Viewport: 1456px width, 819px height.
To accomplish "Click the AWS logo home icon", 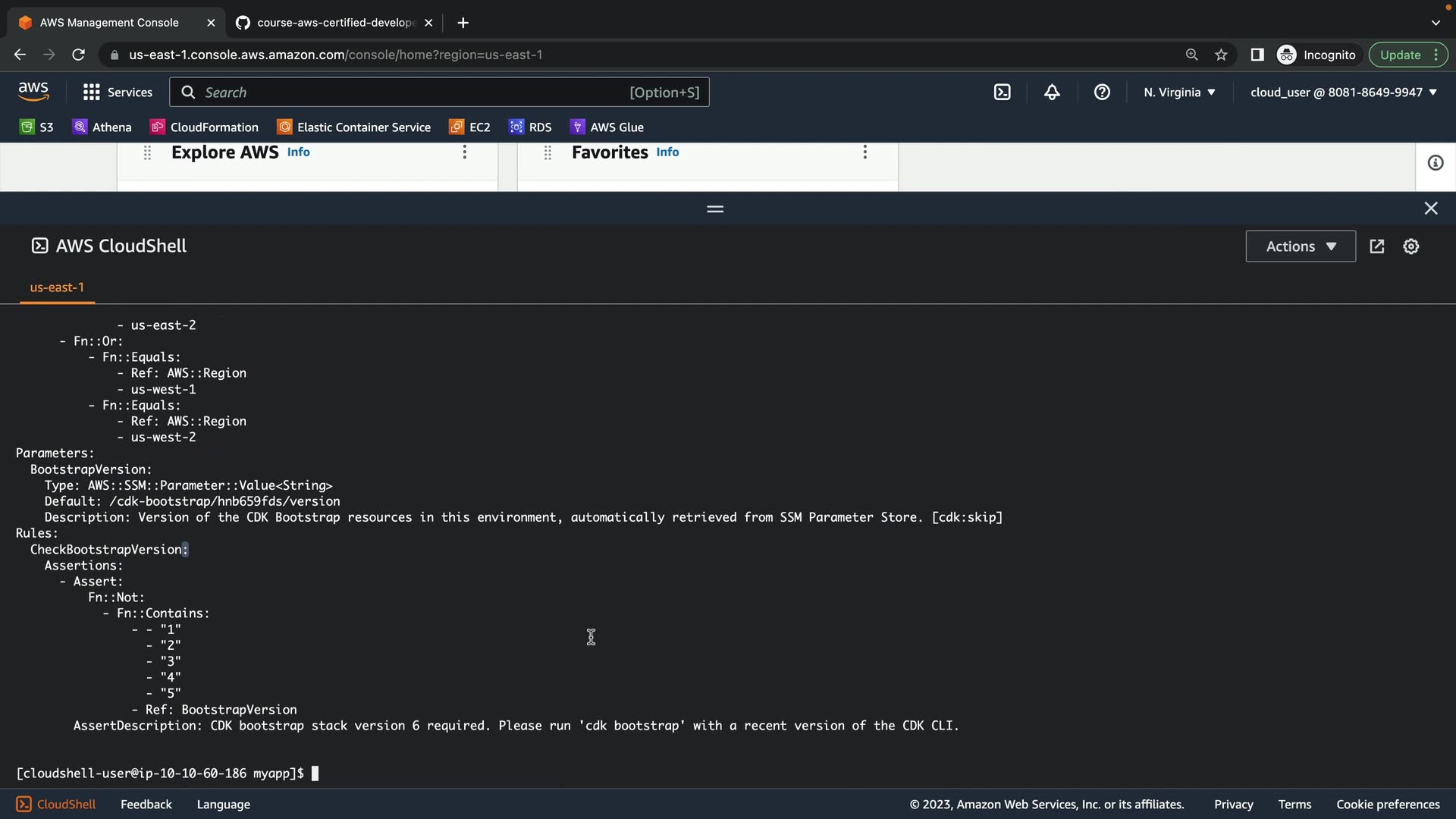I will point(33,92).
